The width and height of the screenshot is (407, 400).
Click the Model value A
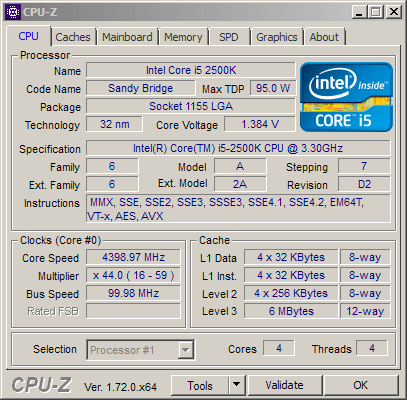tap(240, 166)
